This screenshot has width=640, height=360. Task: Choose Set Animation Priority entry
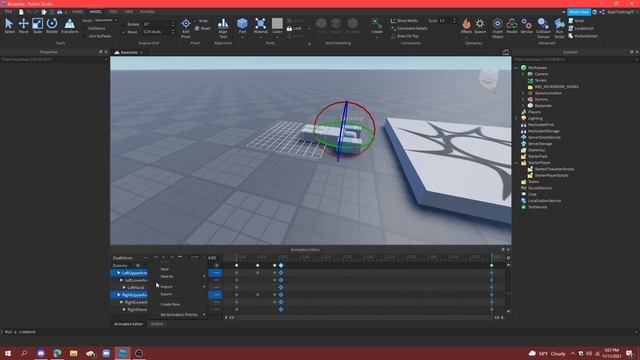point(180,315)
